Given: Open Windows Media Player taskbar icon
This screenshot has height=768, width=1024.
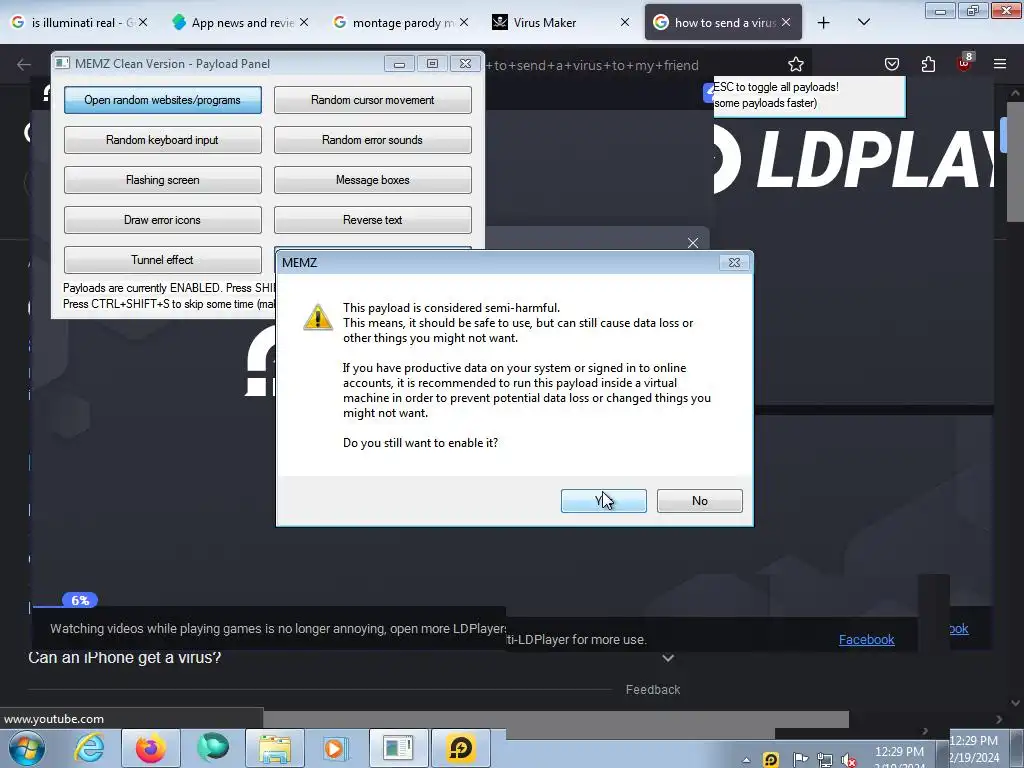Looking at the screenshot, I should (x=335, y=748).
